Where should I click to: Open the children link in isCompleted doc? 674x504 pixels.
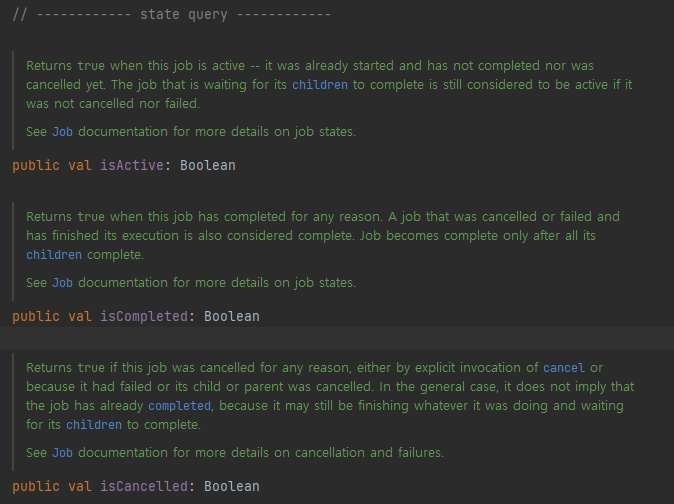pos(54,255)
